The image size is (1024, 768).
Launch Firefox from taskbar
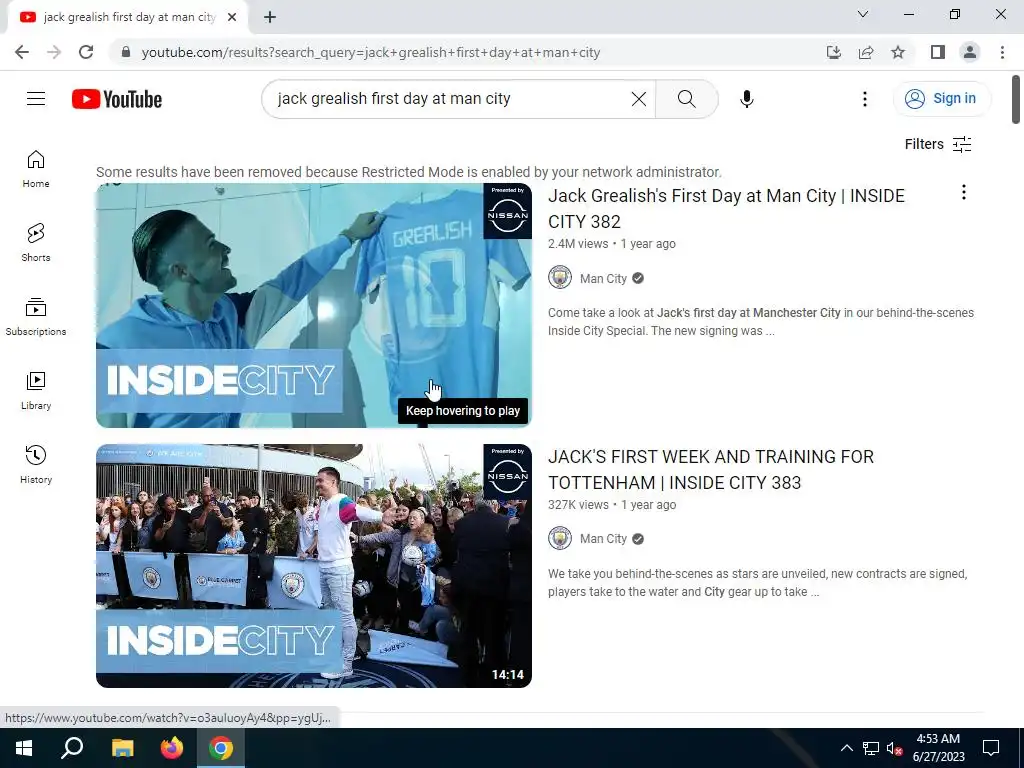172,748
